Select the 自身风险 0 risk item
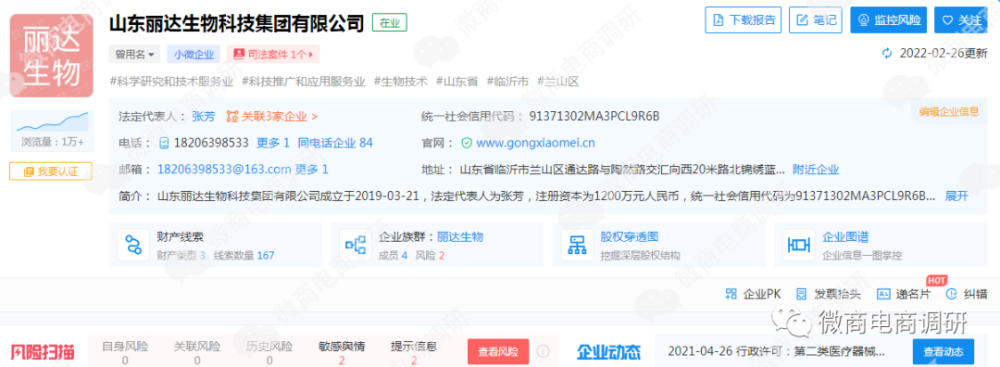Screen dimensions: 1000x367 125,353
